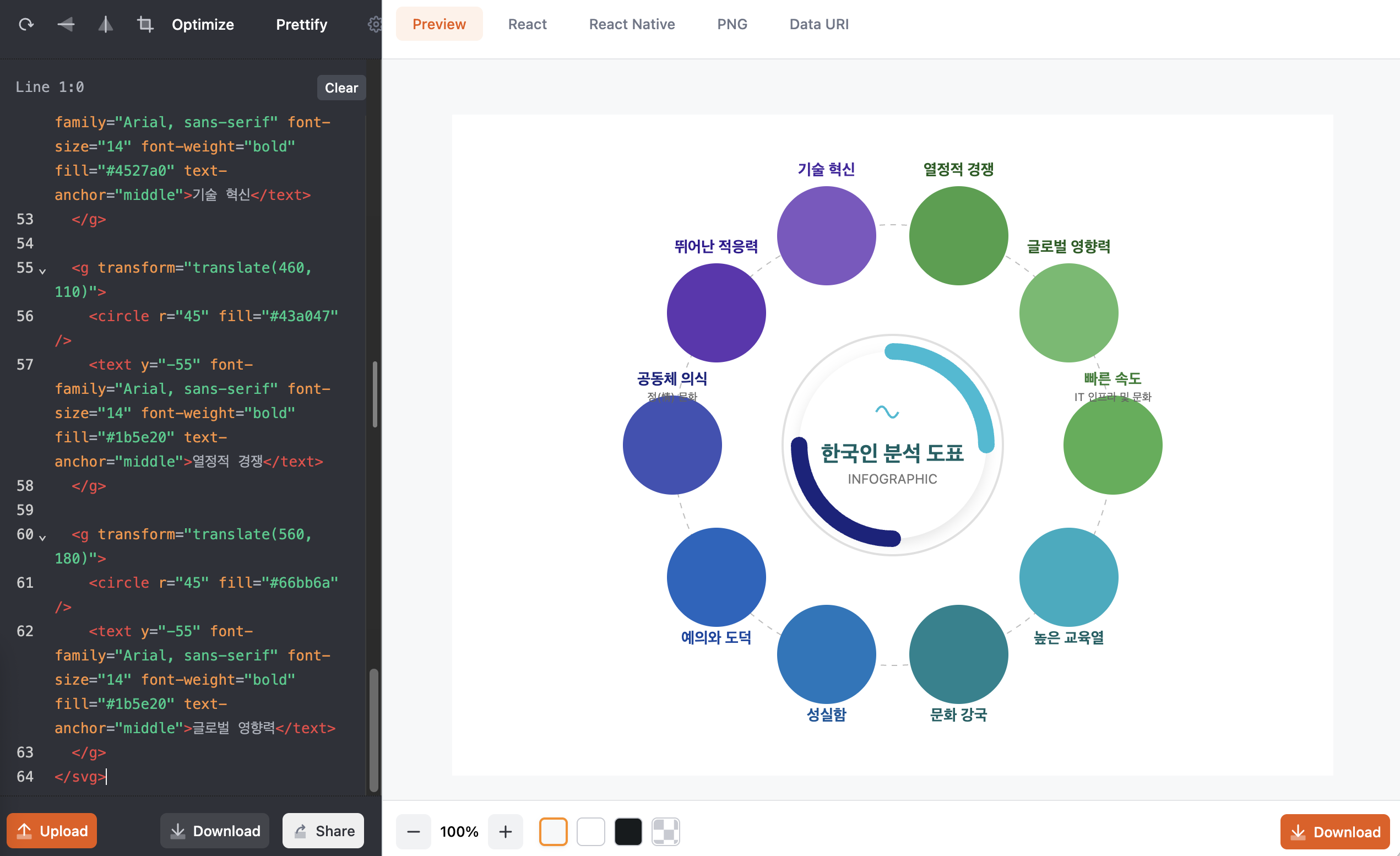The height and width of the screenshot is (856, 1400).
Task: Open the settings gear icon
Action: coord(374,24)
